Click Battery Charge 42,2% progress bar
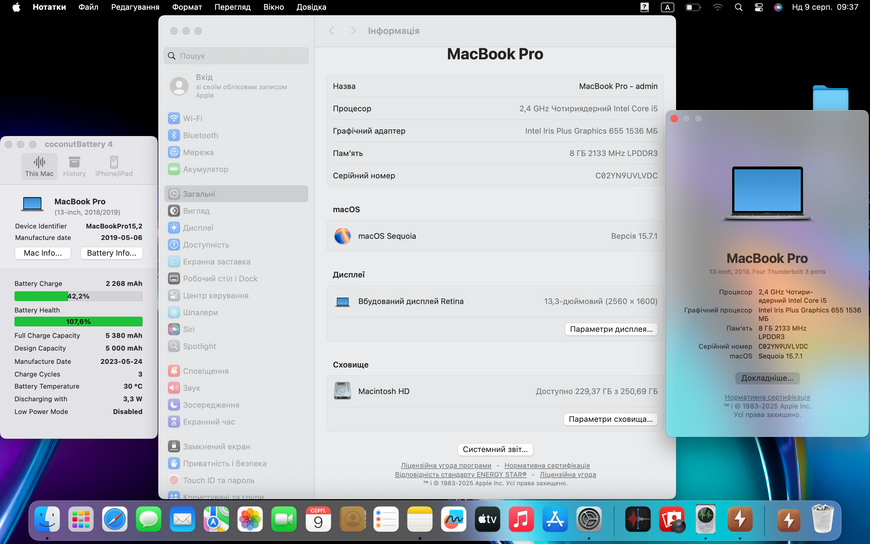Screen dimensions: 870x544 tap(78, 296)
